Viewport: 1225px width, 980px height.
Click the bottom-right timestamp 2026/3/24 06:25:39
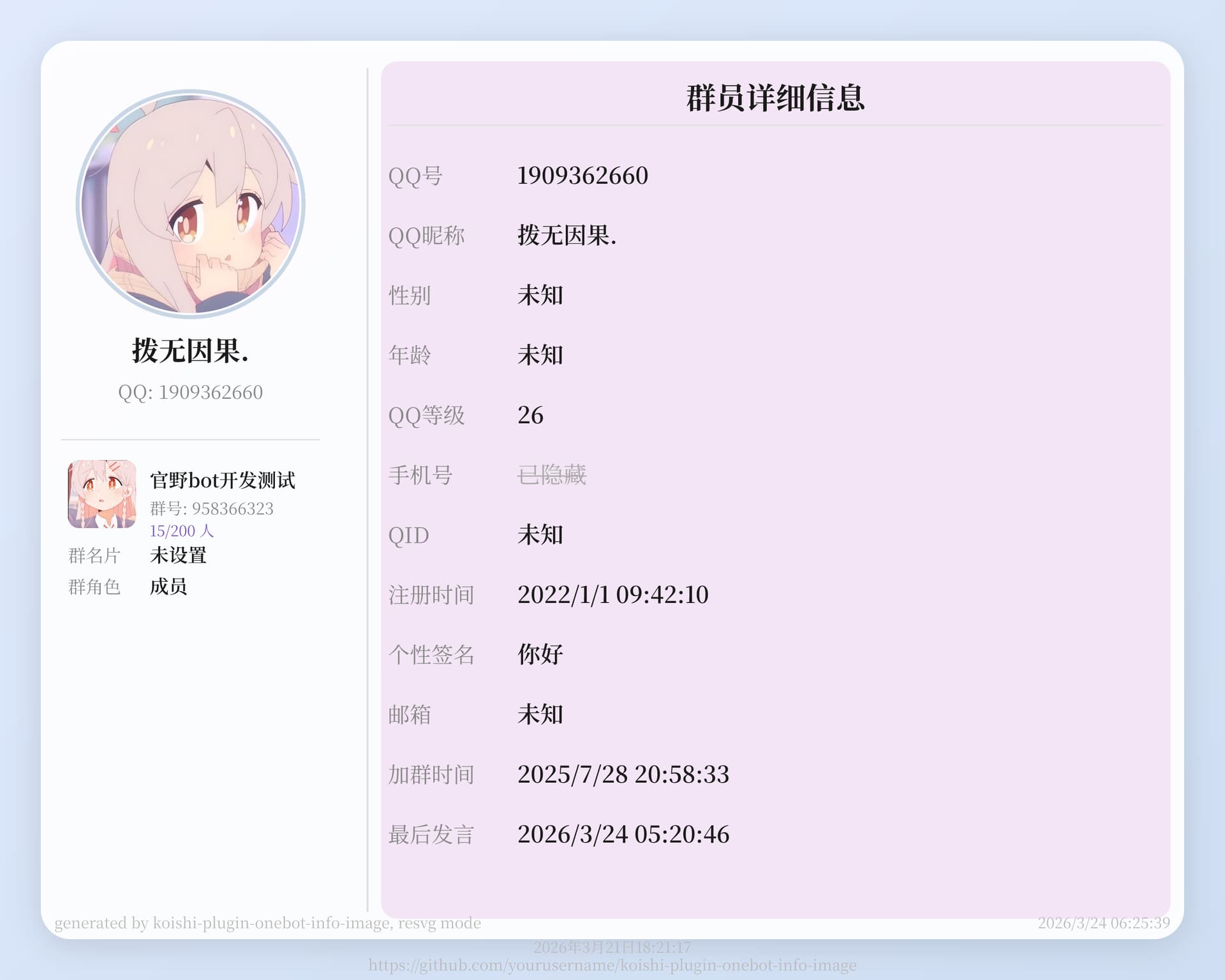click(x=1103, y=923)
